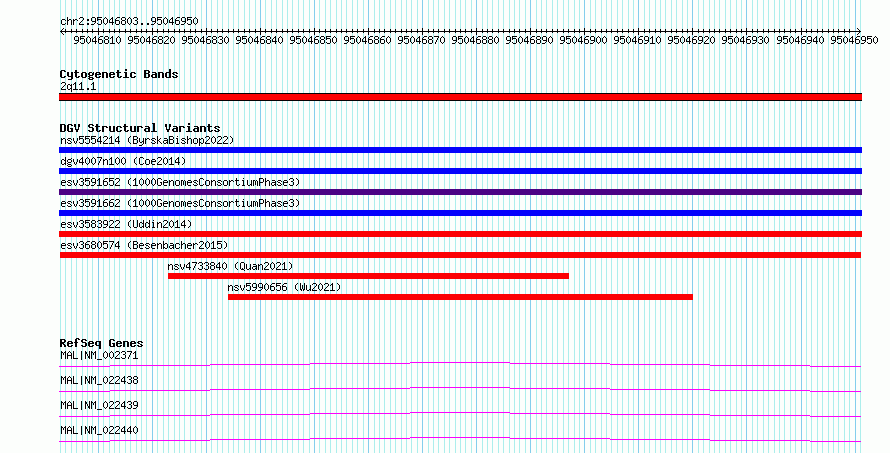Viewport: 890px width, 453px height.
Task: Click ruler position 95046820
Action: coord(151,40)
